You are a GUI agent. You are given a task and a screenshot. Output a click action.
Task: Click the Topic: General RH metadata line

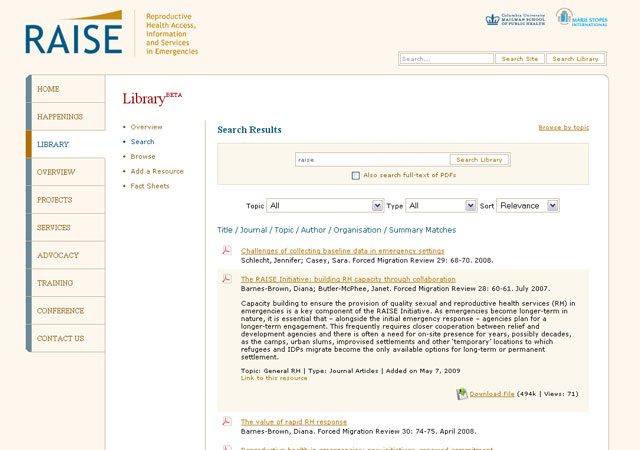[350, 371]
